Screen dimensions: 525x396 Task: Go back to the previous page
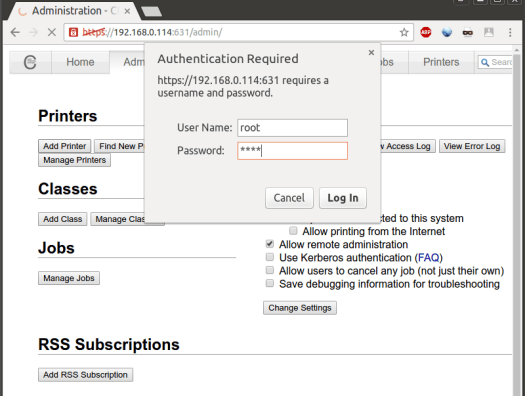click(x=15, y=32)
